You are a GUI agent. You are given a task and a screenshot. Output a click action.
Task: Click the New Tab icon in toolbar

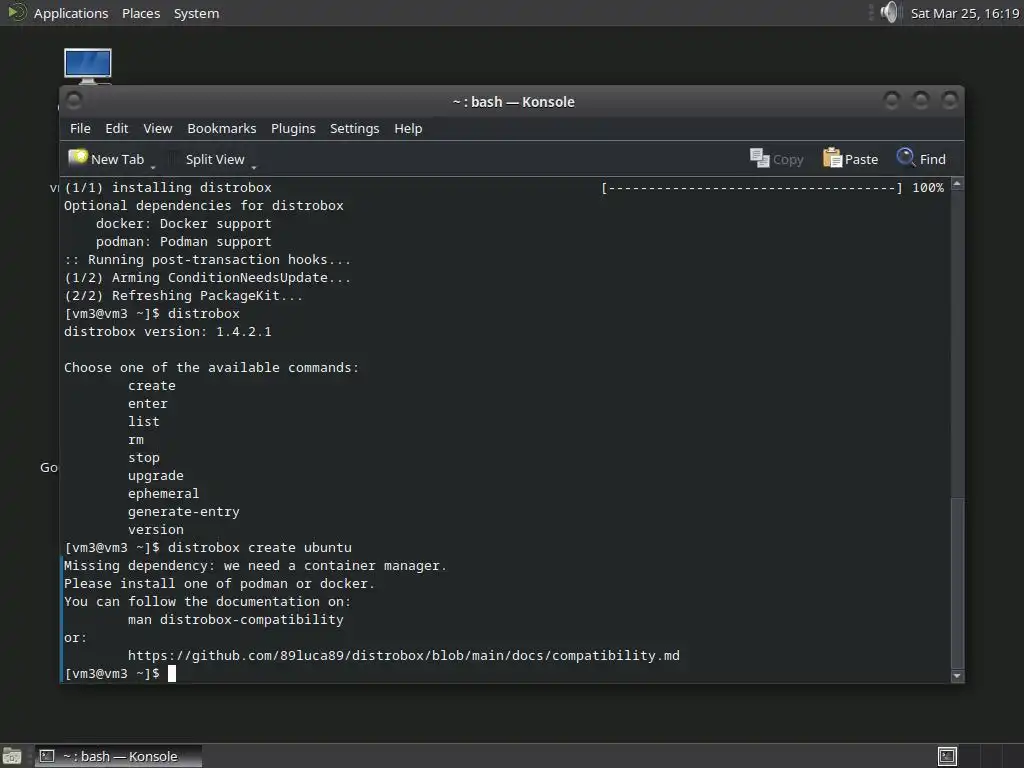tap(78, 158)
